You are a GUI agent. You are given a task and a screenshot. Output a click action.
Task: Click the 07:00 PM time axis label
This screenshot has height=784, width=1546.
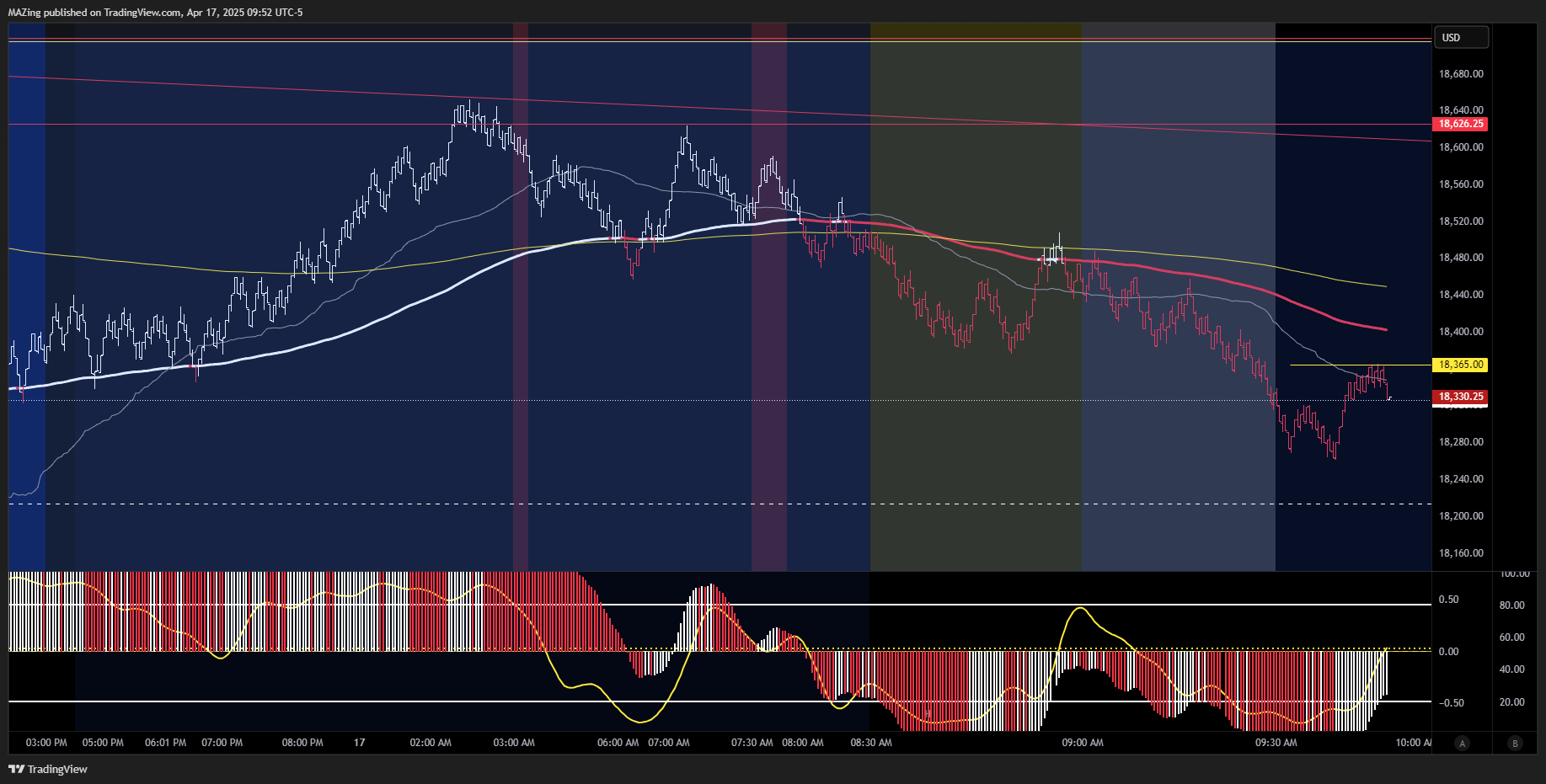222,743
